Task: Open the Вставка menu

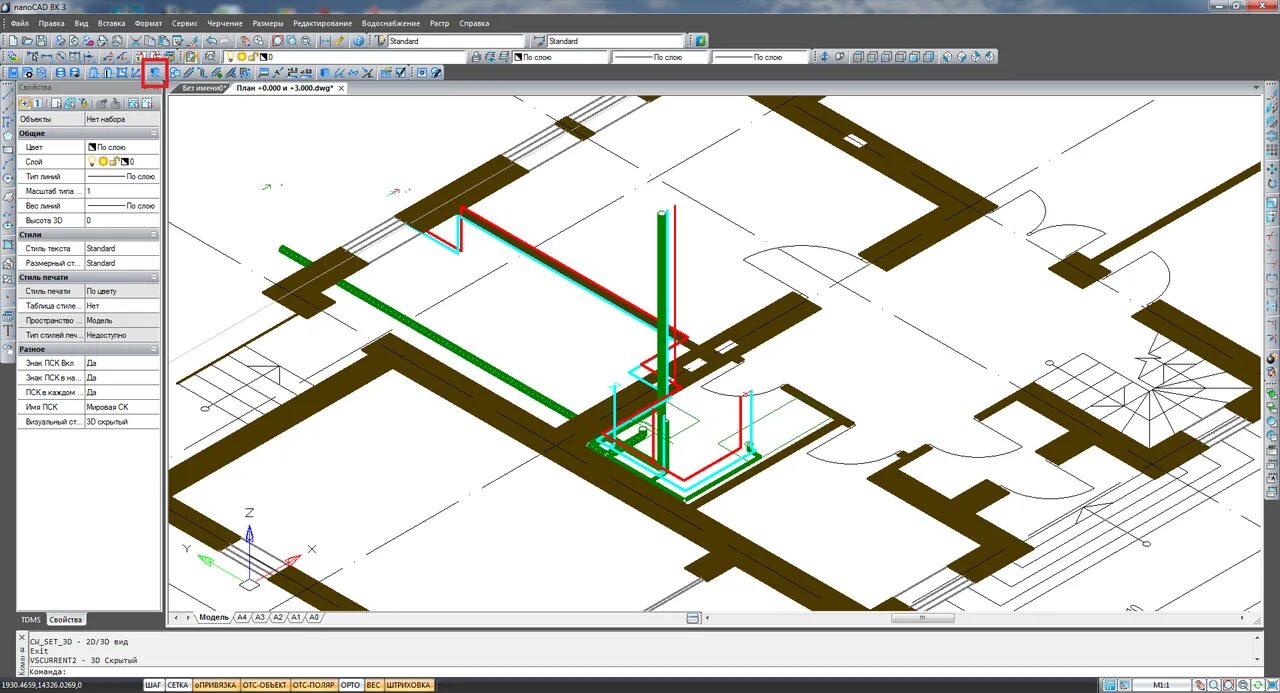Action: [112, 23]
